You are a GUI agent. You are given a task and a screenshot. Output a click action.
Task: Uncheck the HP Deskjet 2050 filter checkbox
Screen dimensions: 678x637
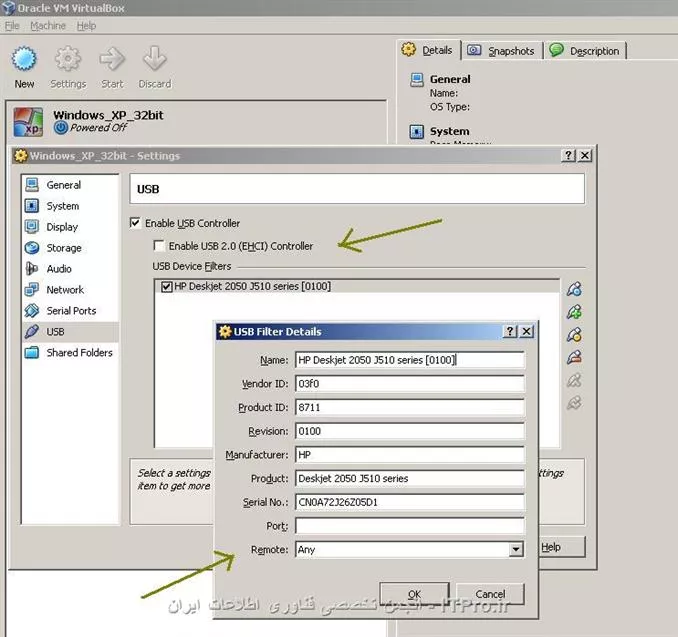(x=166, y=287)
